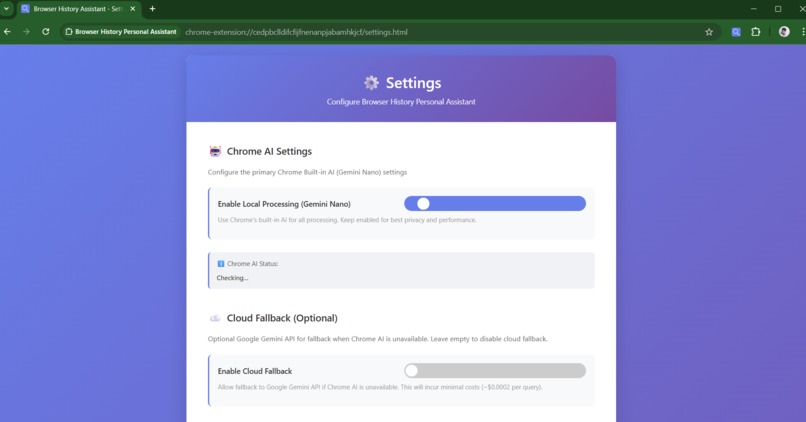Click the 'Cloud Fallback (Optional)' heading
This screenshot has width=806, height=422.
282,318
